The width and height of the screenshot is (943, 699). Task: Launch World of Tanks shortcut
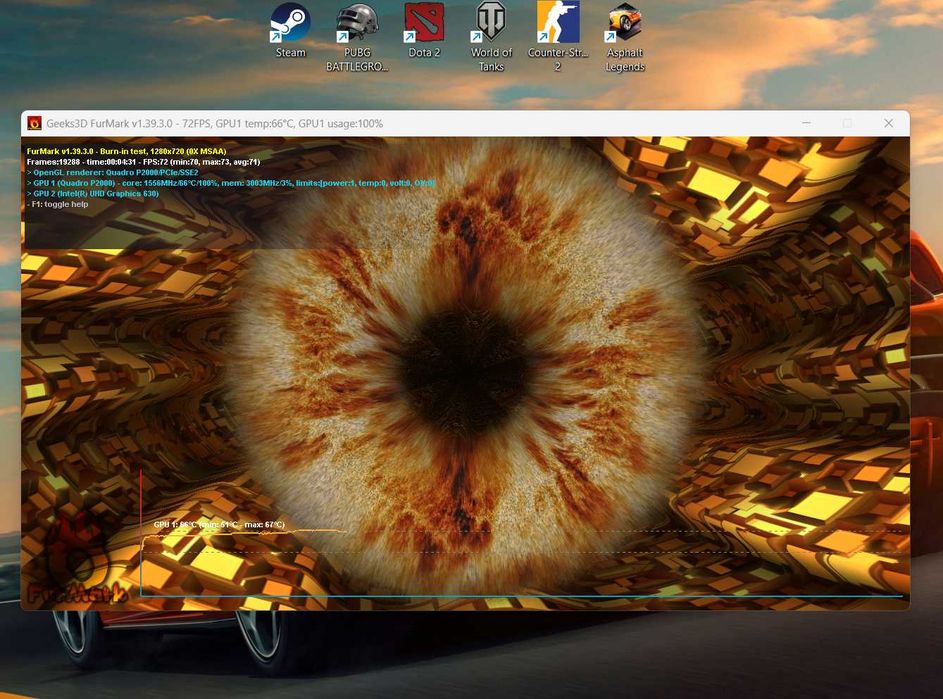pyautogui.click(x=491, y=37)
